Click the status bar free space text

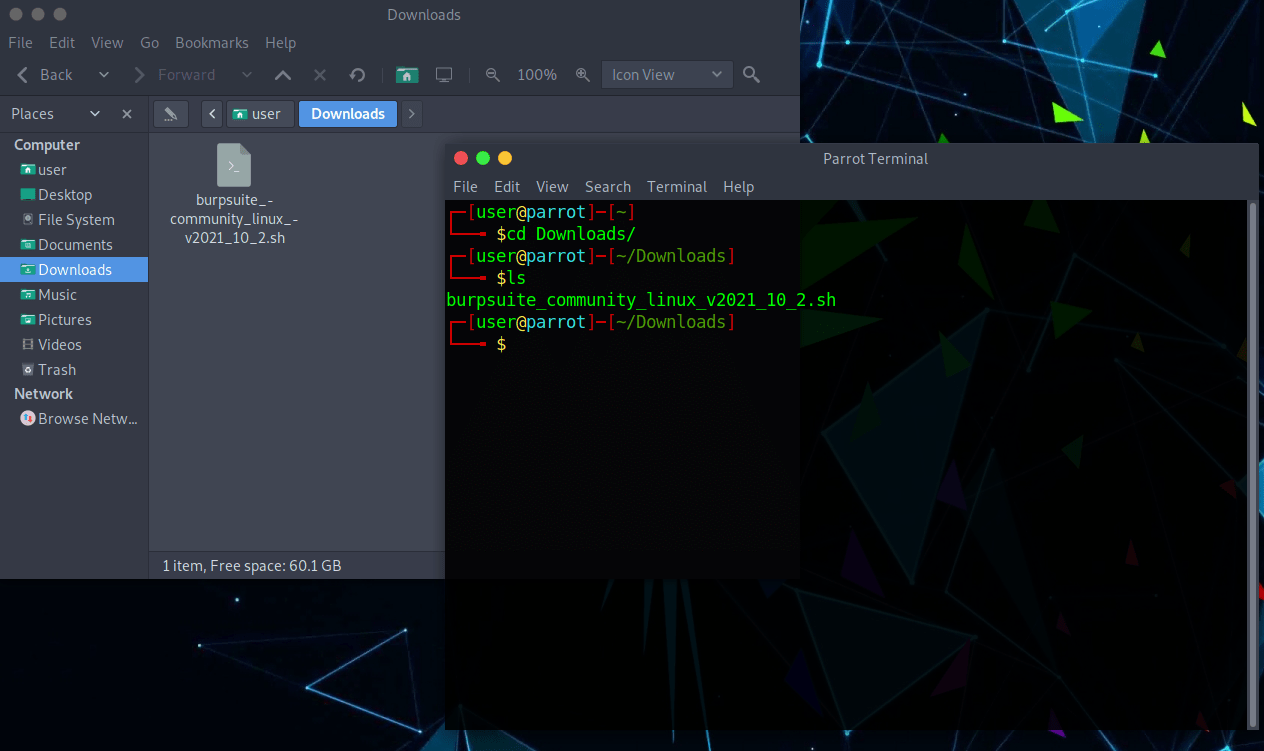pos(252,566)
